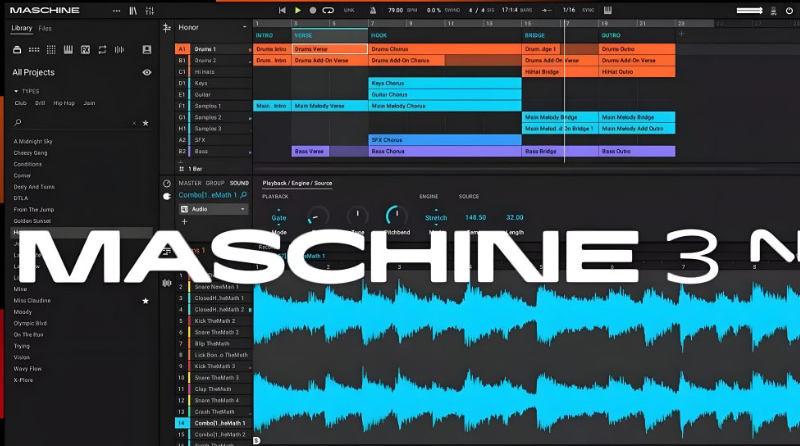Click the user content icon in browser

tap(147, 49)
